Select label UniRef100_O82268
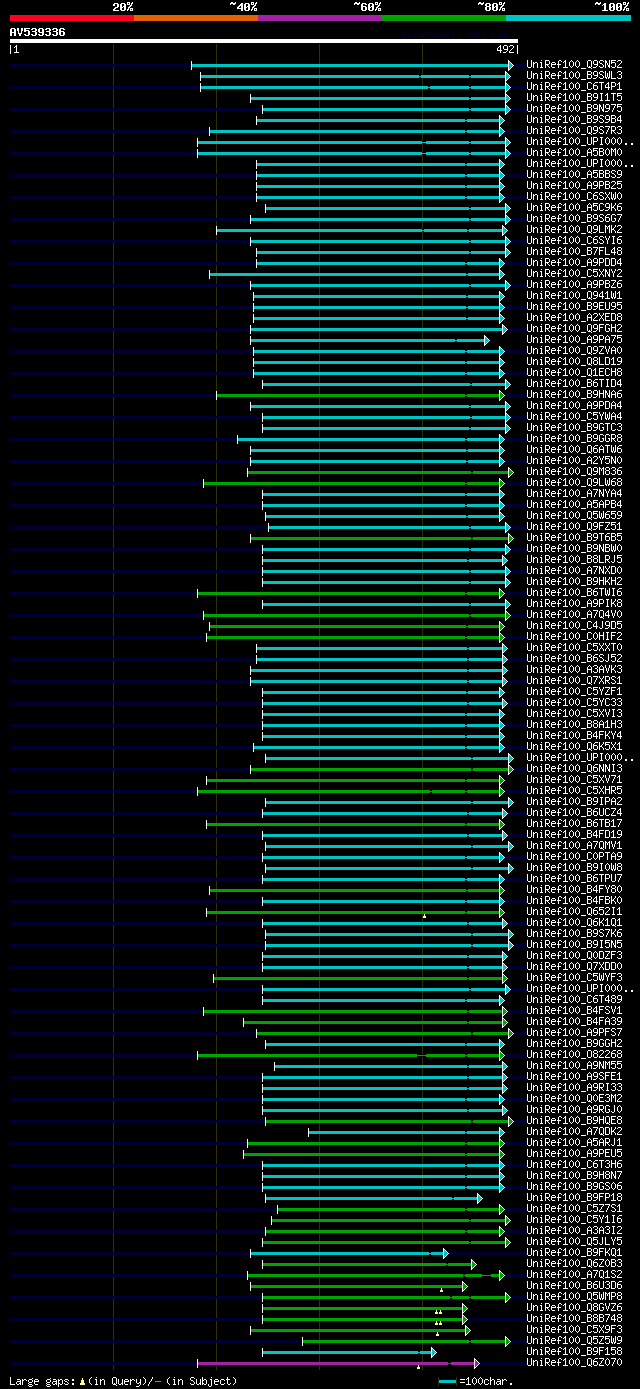 [574, 1054]
